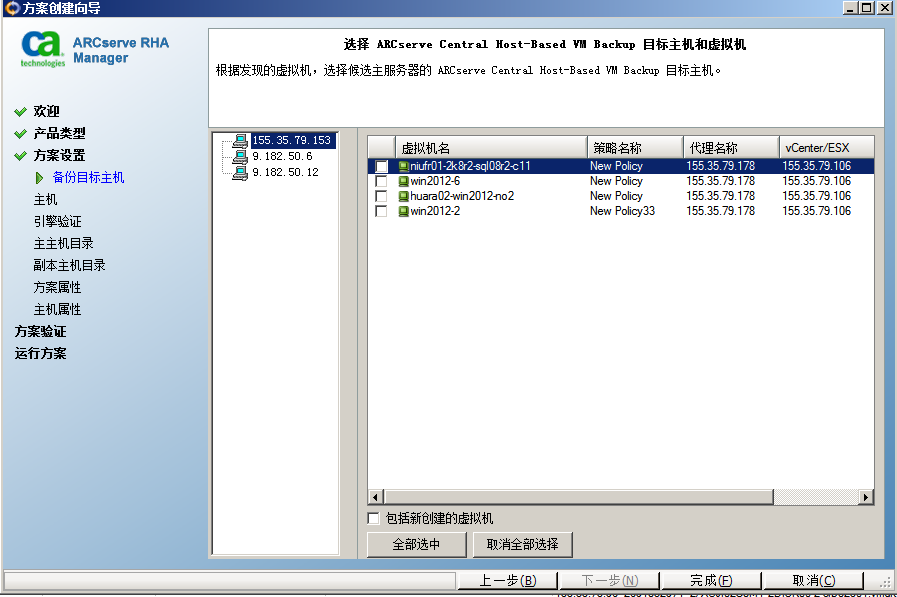Select host 9.182.50.6 in tree
The height and width of the screenshot is (597, 897).
[x=283, y=156]
